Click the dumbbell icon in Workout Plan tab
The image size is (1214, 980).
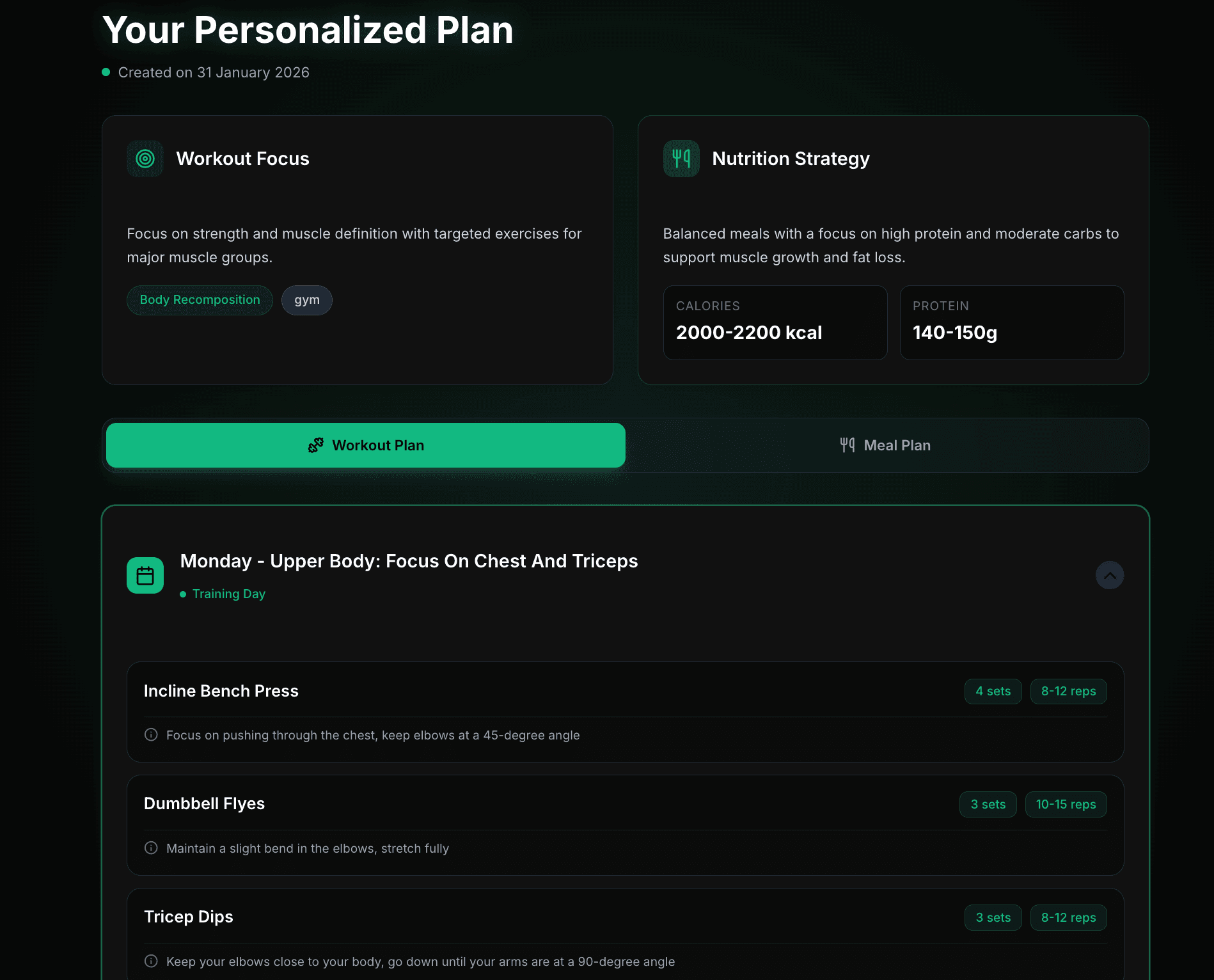pyautogui.click(x=316, y=445)
